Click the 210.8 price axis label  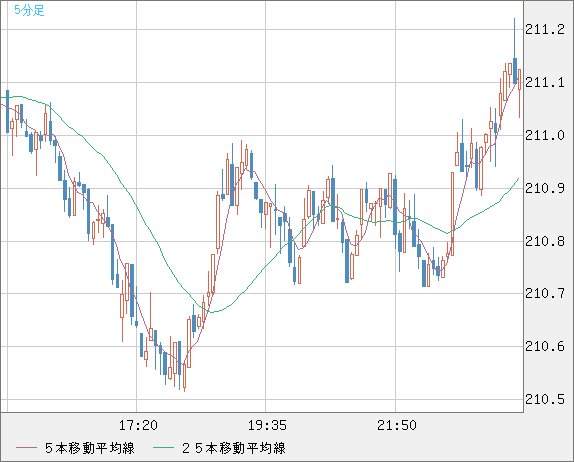[545, 242]
